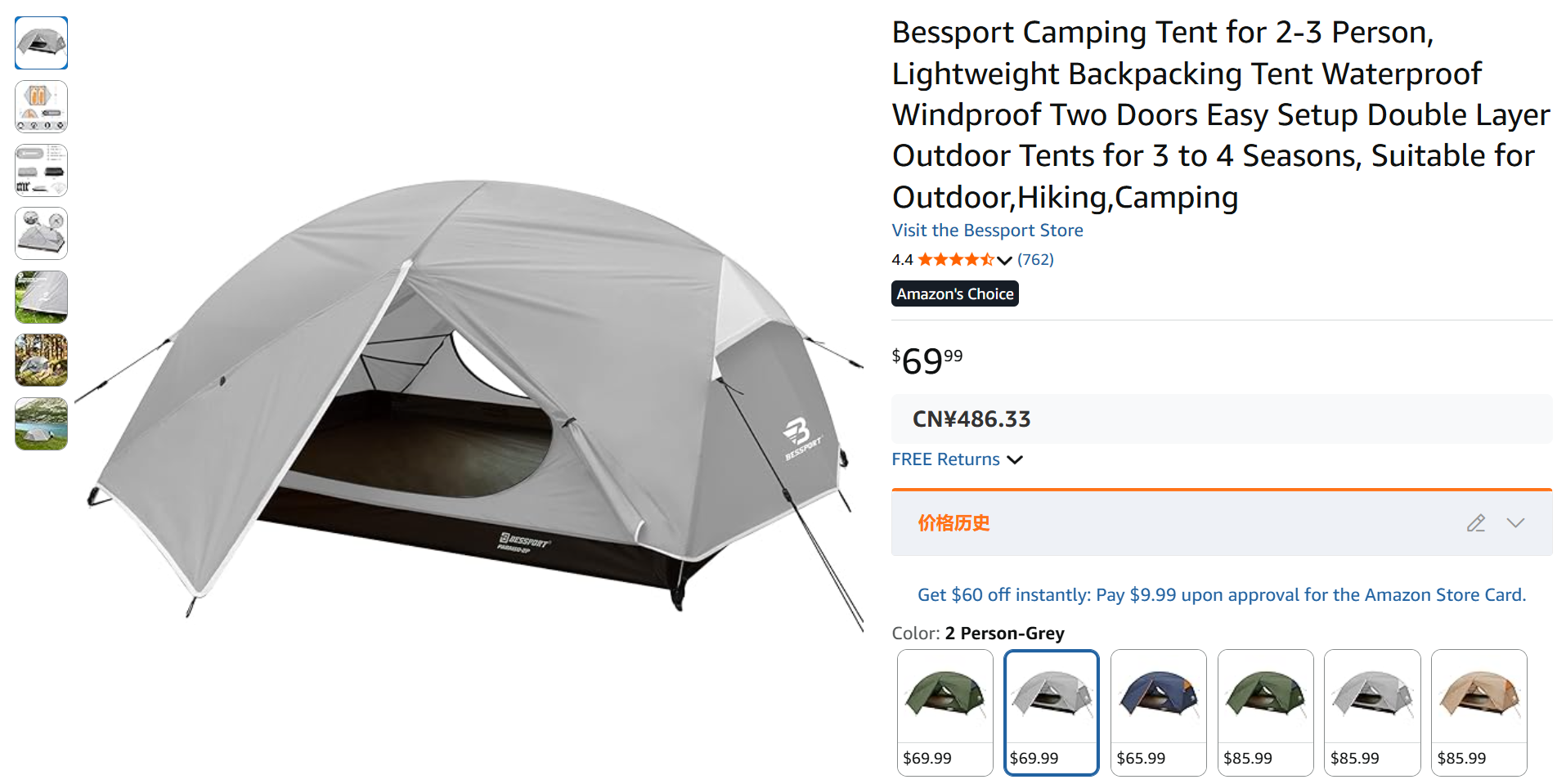This screenshot has width=1557, height=784.
Task: Expand the FREE Returns dropdown arrow
Action: (1015, 459)
